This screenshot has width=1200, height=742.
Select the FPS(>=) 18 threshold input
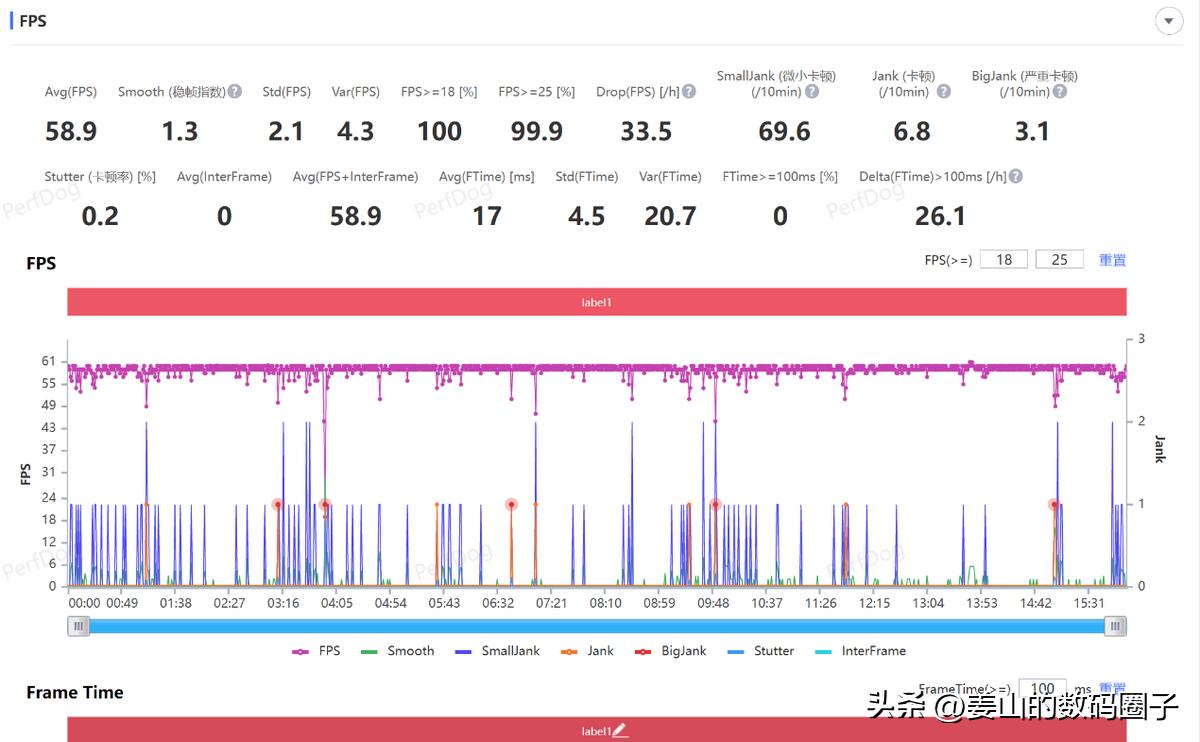[1003, 259]
